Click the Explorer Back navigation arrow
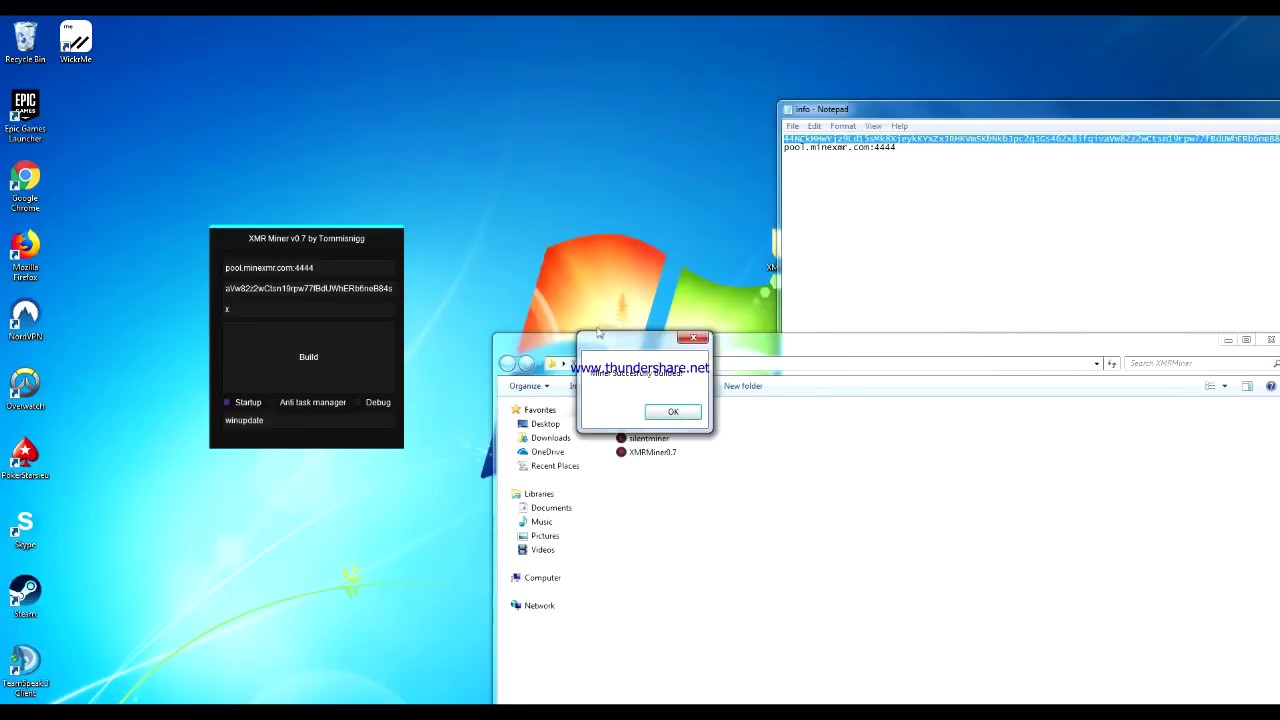Viewport: 1280px width, 720px height. [x=508, y=363]
